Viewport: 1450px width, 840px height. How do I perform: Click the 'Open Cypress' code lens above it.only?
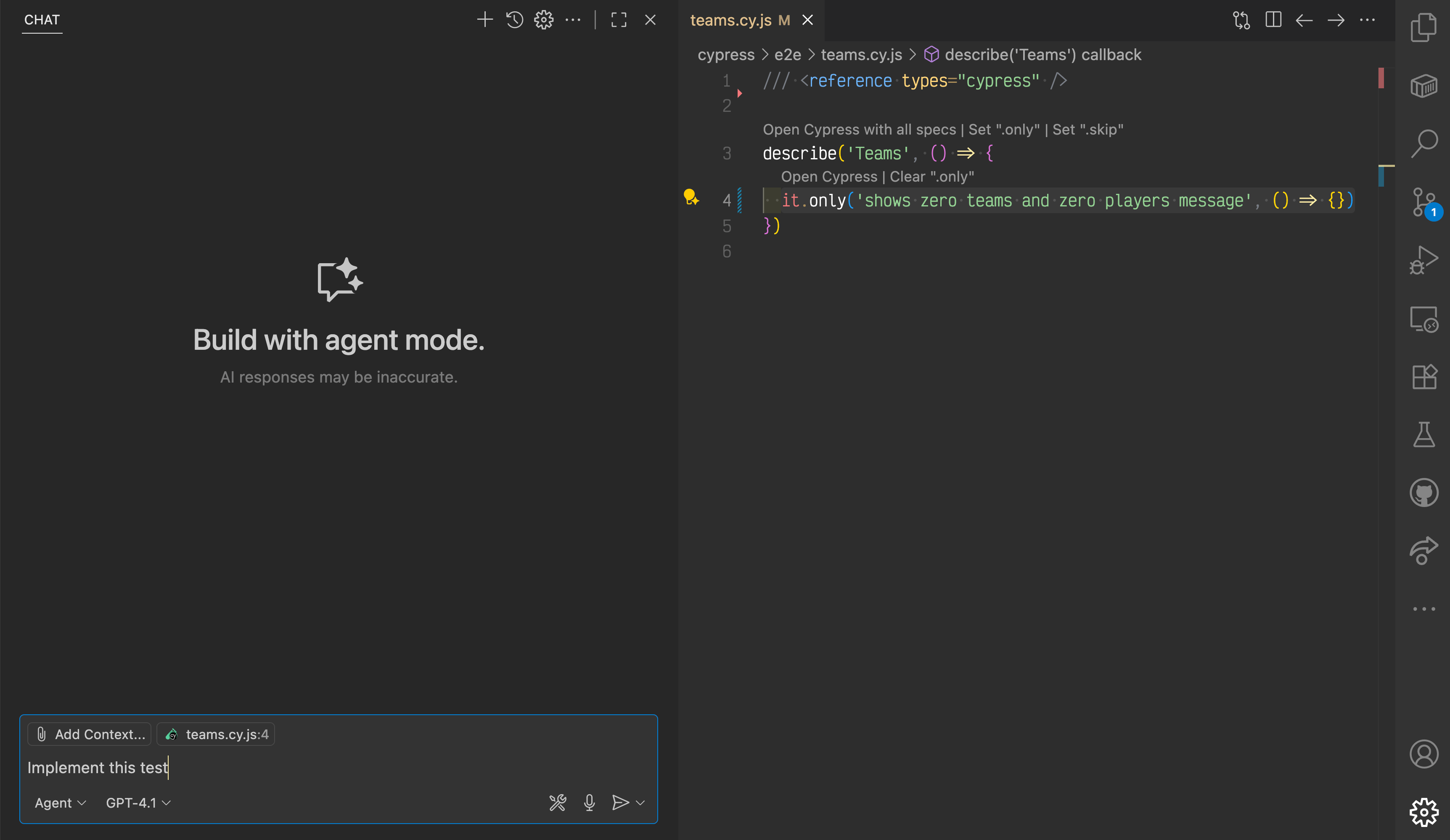point(828,177)
